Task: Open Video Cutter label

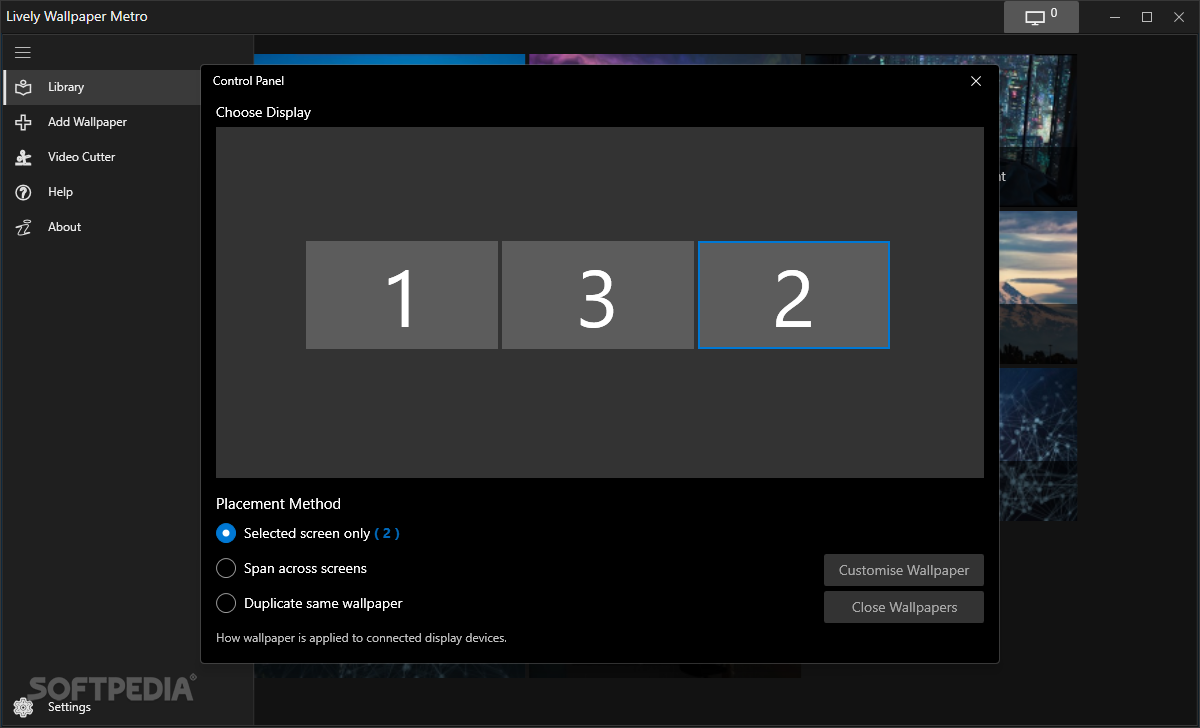Action: [81, 157]
